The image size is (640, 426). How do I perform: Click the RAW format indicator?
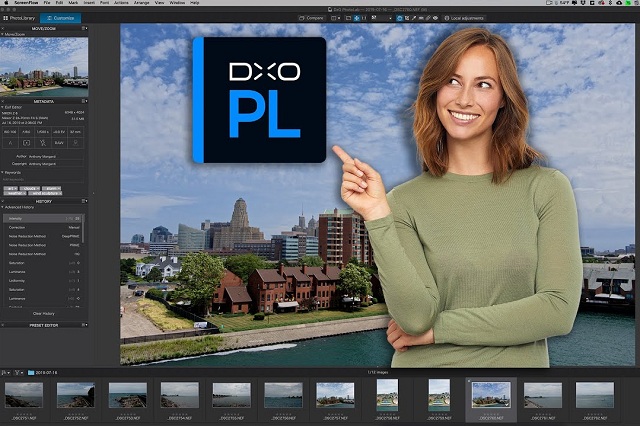point(59,143)
